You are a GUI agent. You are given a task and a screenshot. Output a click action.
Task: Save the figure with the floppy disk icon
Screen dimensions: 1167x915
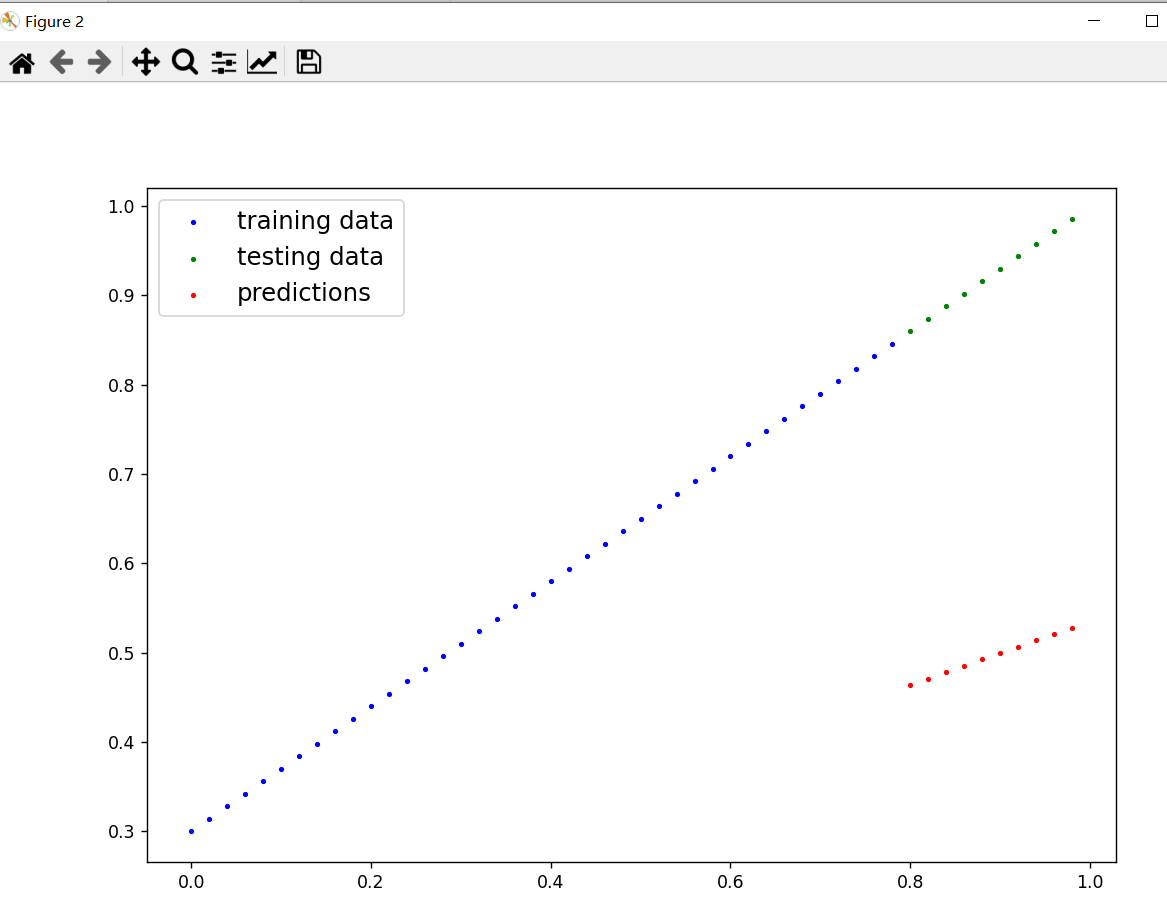click(x=308, y=62)
